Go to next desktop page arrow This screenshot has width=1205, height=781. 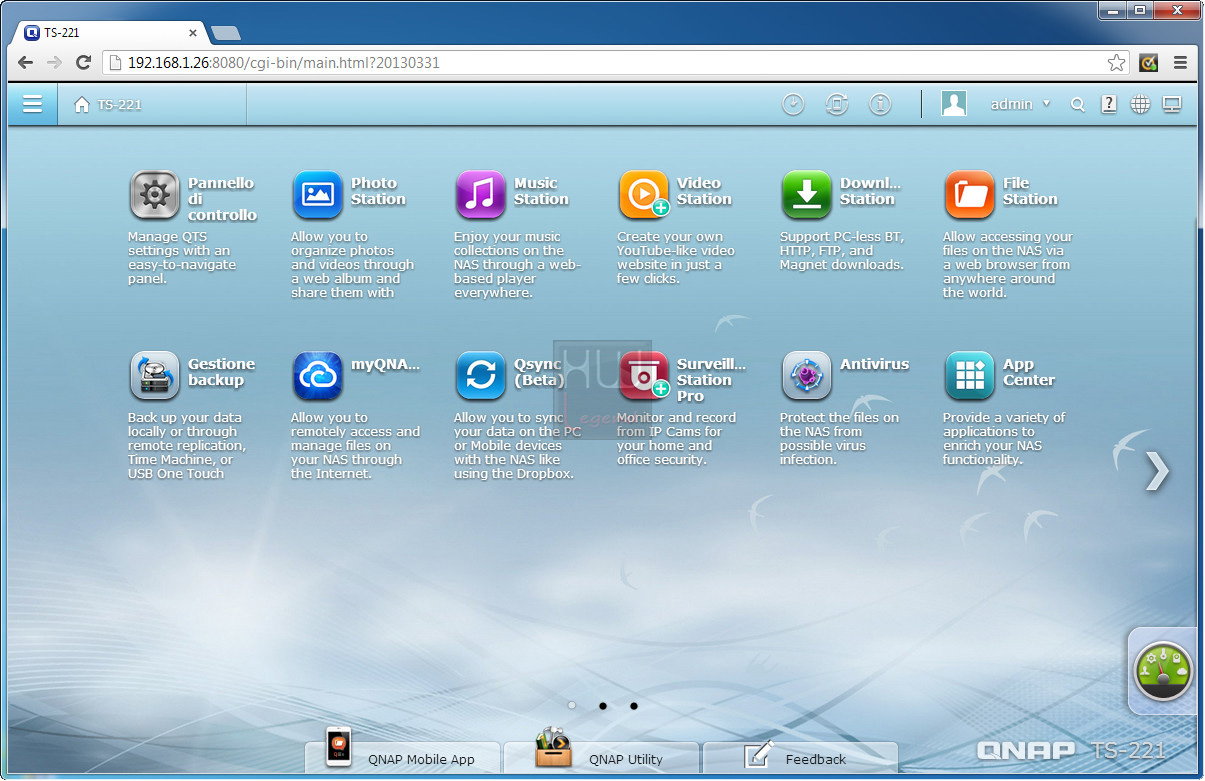click(1157, 471)
